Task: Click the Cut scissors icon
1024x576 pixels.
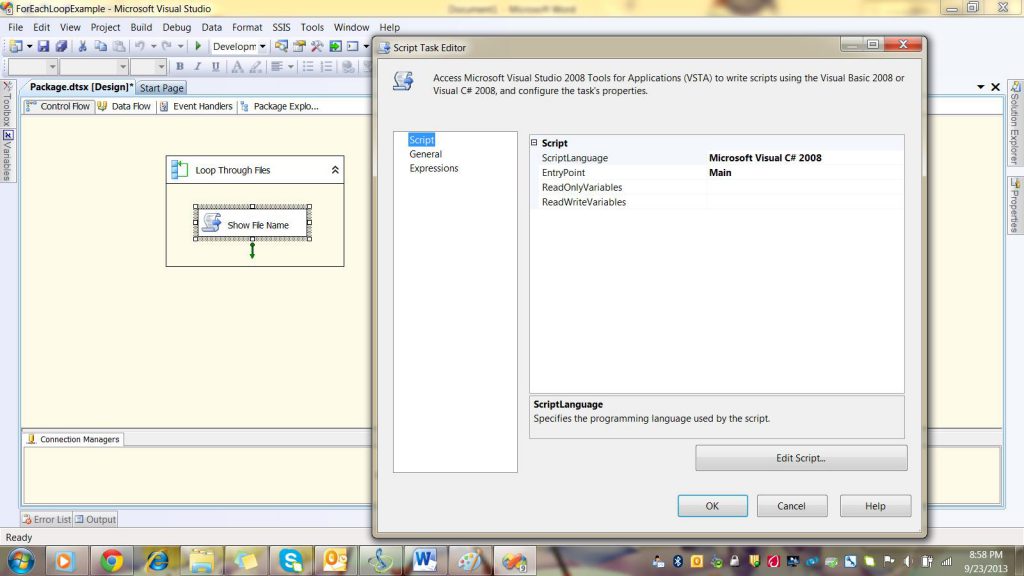Action: [84, 46]
